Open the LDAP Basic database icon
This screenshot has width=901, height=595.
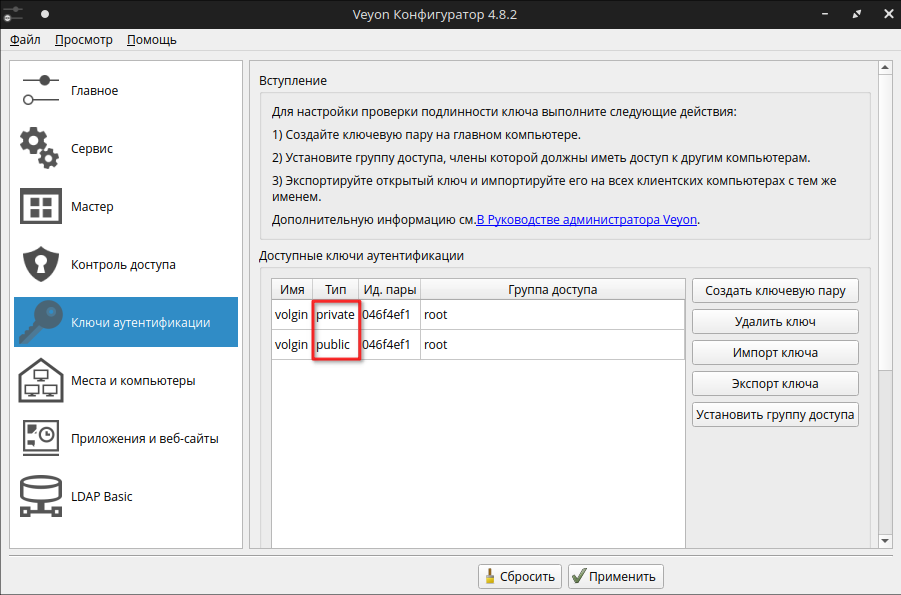(40, 496)
